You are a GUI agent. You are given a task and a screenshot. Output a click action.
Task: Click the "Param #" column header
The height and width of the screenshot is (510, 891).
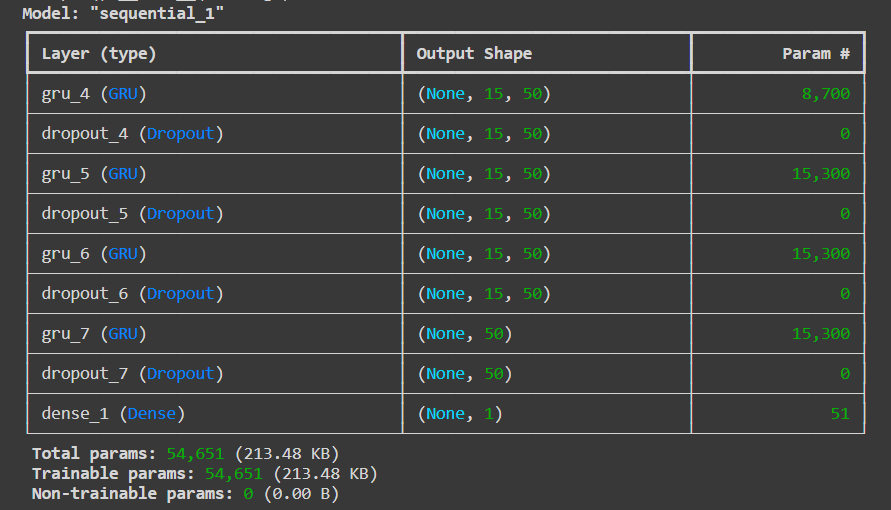pos(816,54)
